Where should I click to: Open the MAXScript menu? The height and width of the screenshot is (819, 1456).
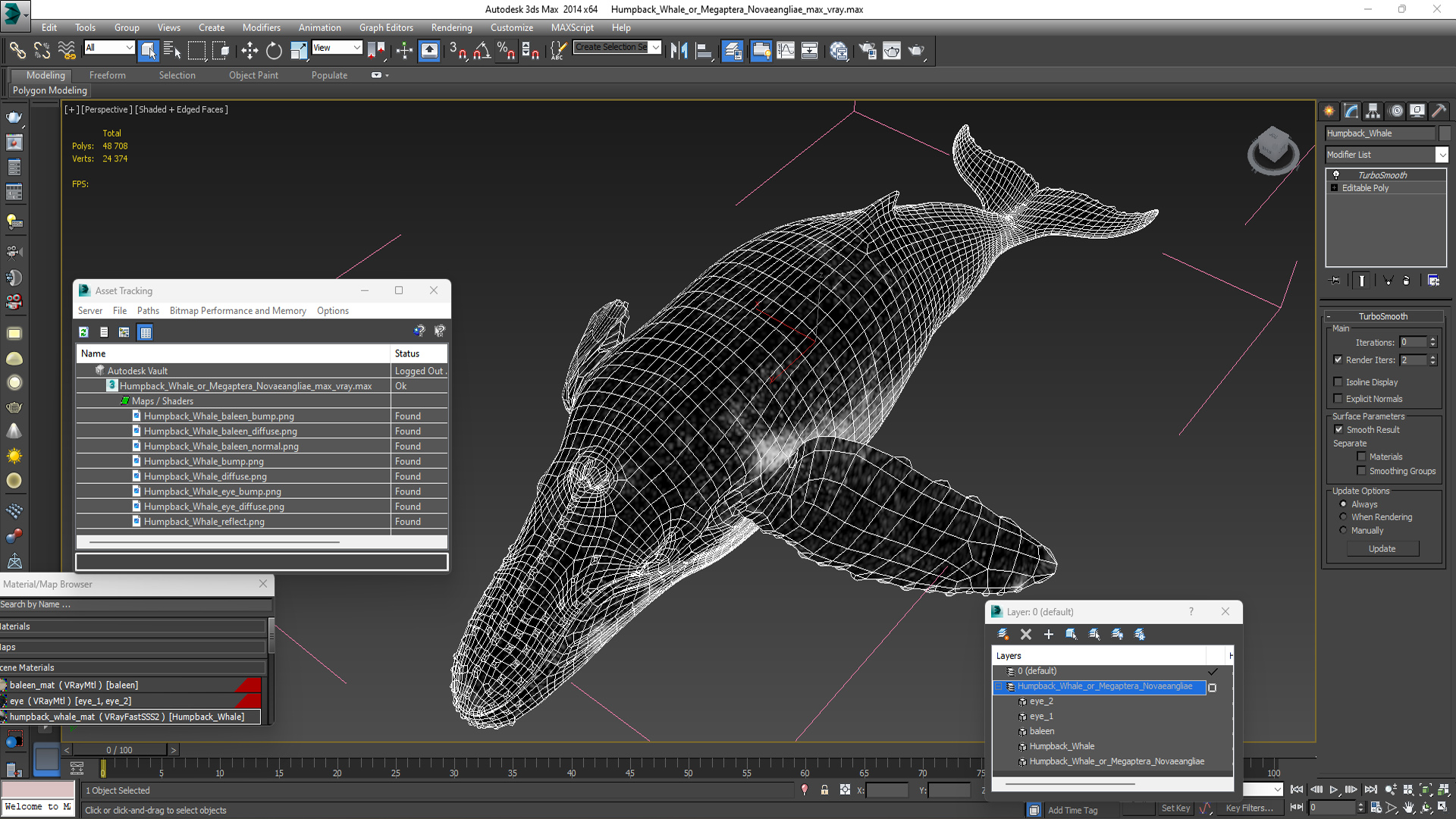[x=572, y=27]
